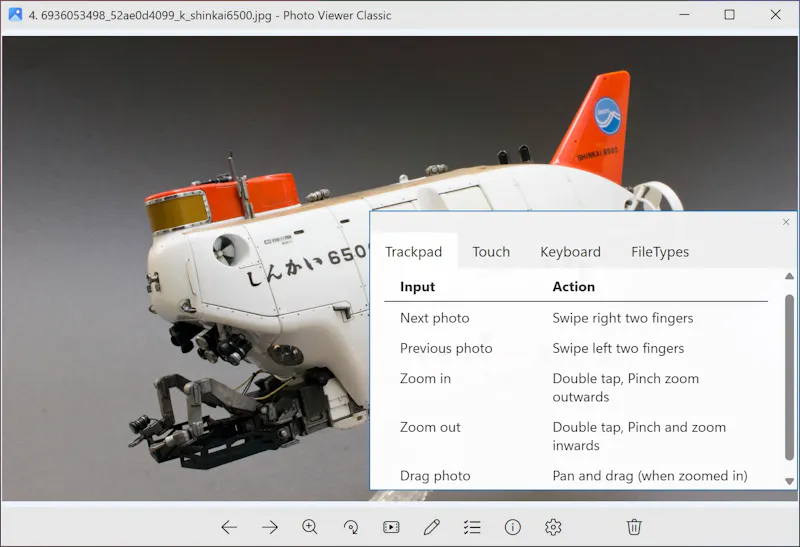The image size is (800, 547).
Task: Click the 'Input' column header
Action: [417, 287]
